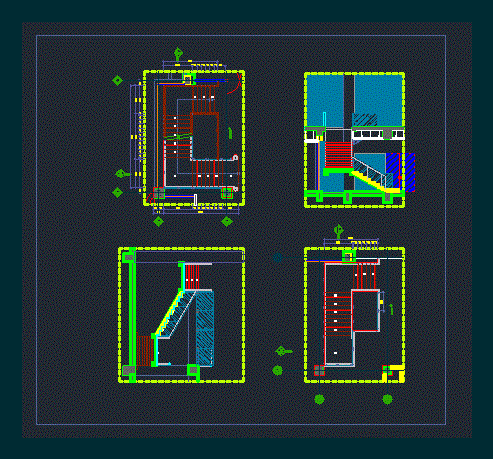Select the green diamond marker below top-left plan's left side
Image resolution: width=493 pixels, height=459 pixels.
tap(159, 221)
